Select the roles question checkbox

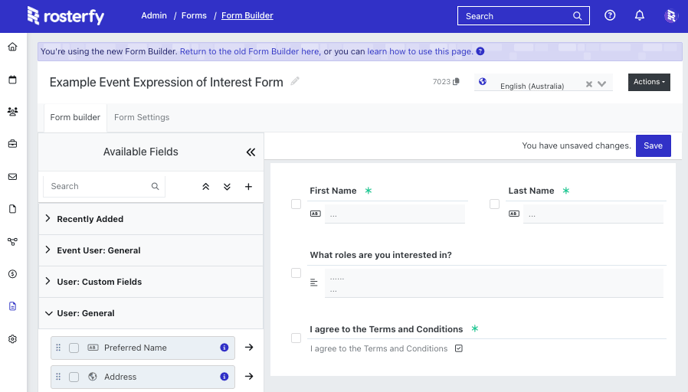[x=296, y=273]
